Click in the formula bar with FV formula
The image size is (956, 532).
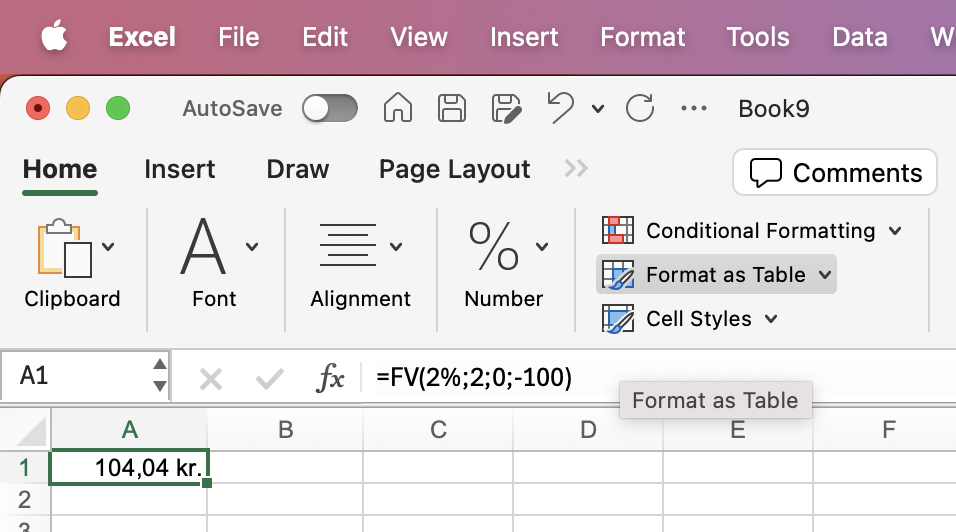(x=658, y=377)
